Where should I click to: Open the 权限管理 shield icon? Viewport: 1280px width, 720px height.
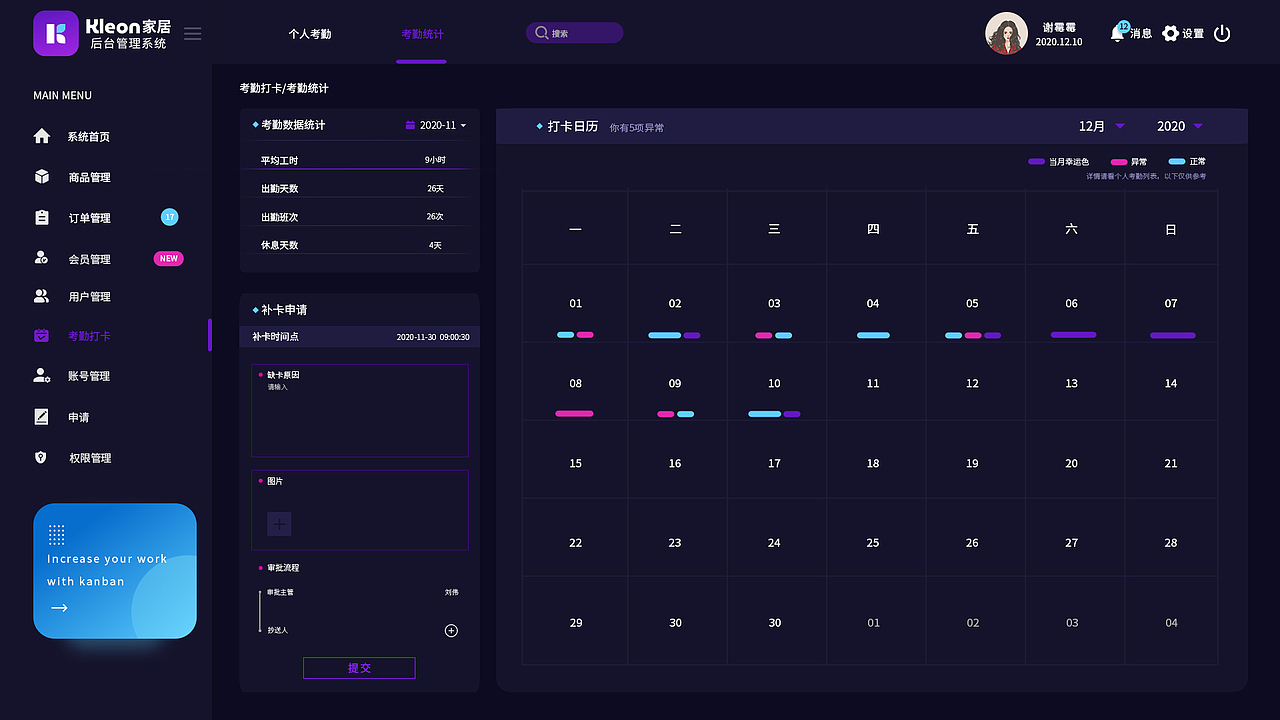pos(40,457)
